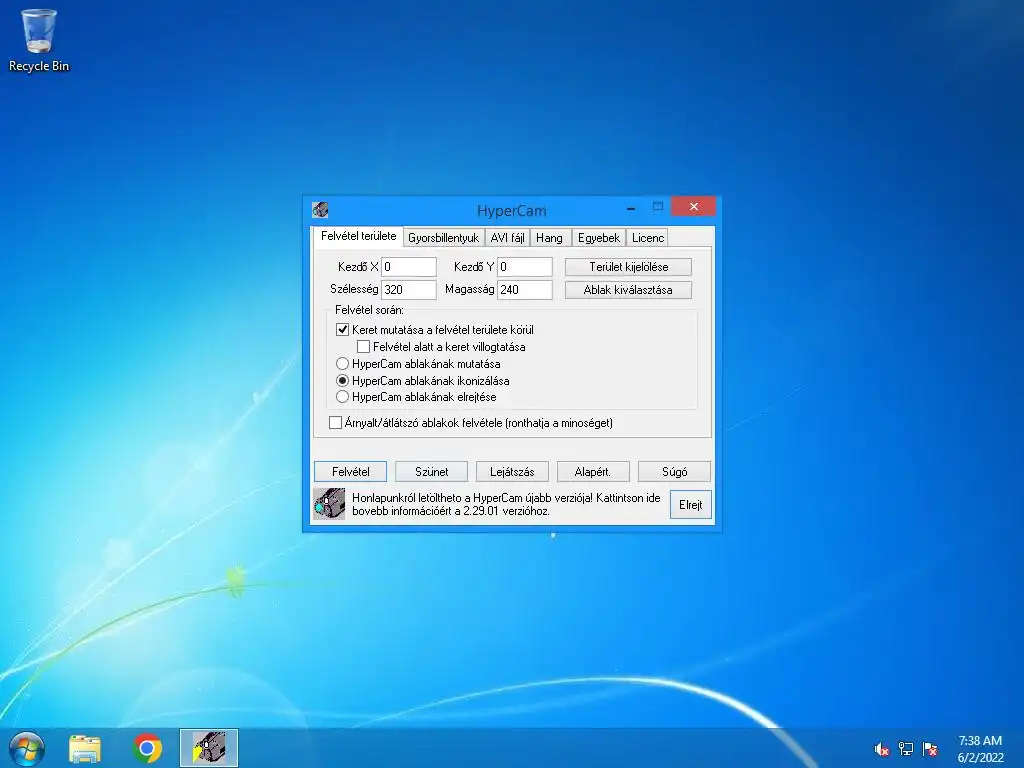The height and width of the screenshot is (768, 1024).
Task: Click the newer HyperCam version notice text
Action: (x=506, y=504)
